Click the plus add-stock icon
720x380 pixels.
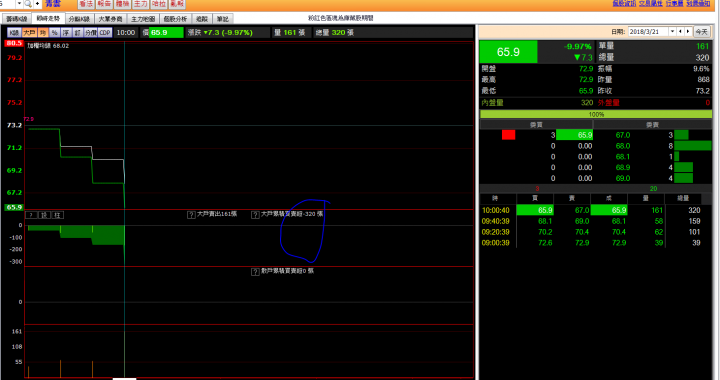38,4
